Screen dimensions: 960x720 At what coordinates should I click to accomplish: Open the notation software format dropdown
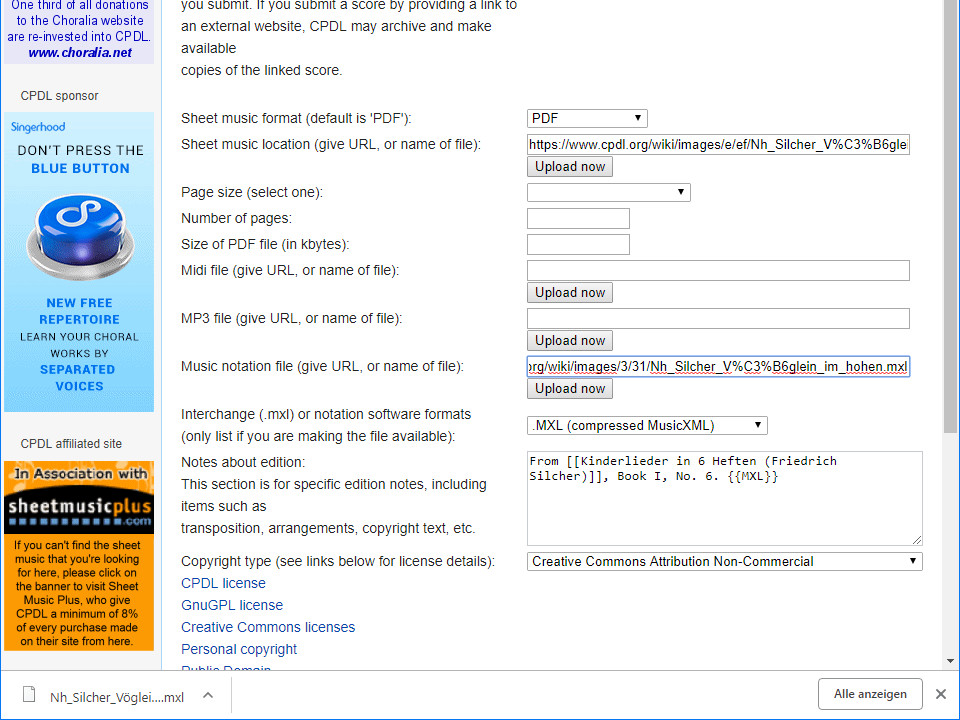647,425
